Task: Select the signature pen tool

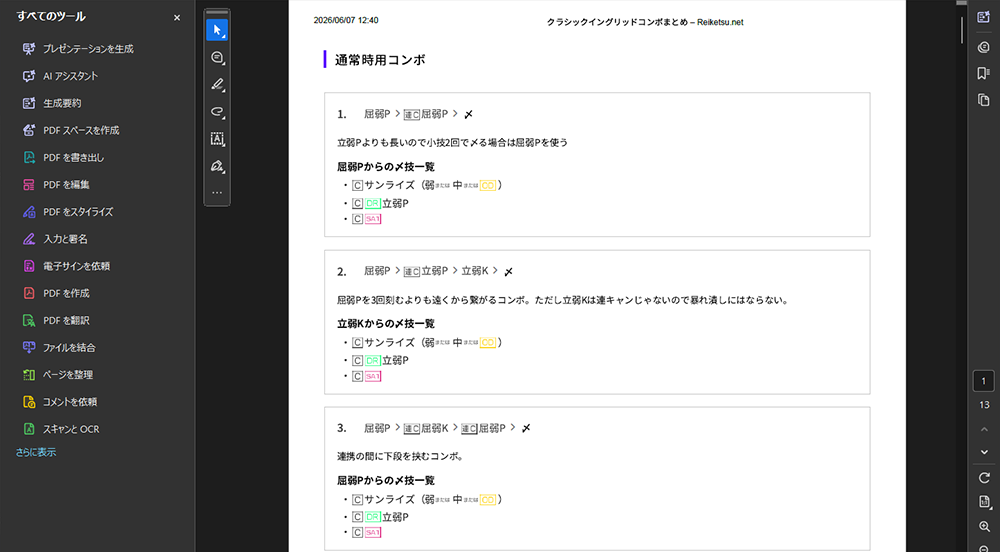Action: pos(217,166)
